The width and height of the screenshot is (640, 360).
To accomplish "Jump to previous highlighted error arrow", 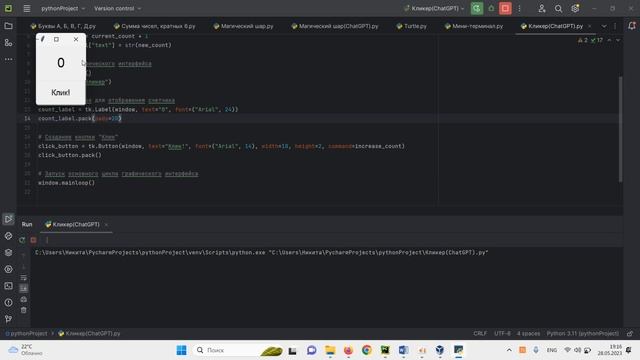I will 609,40.
